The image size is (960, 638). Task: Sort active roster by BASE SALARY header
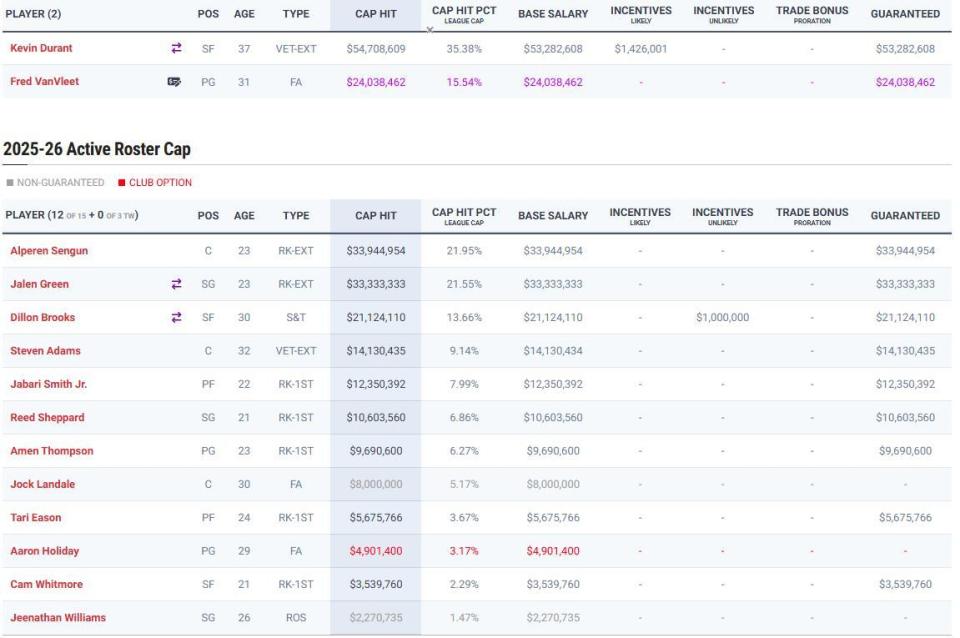(x=553, y=216)
